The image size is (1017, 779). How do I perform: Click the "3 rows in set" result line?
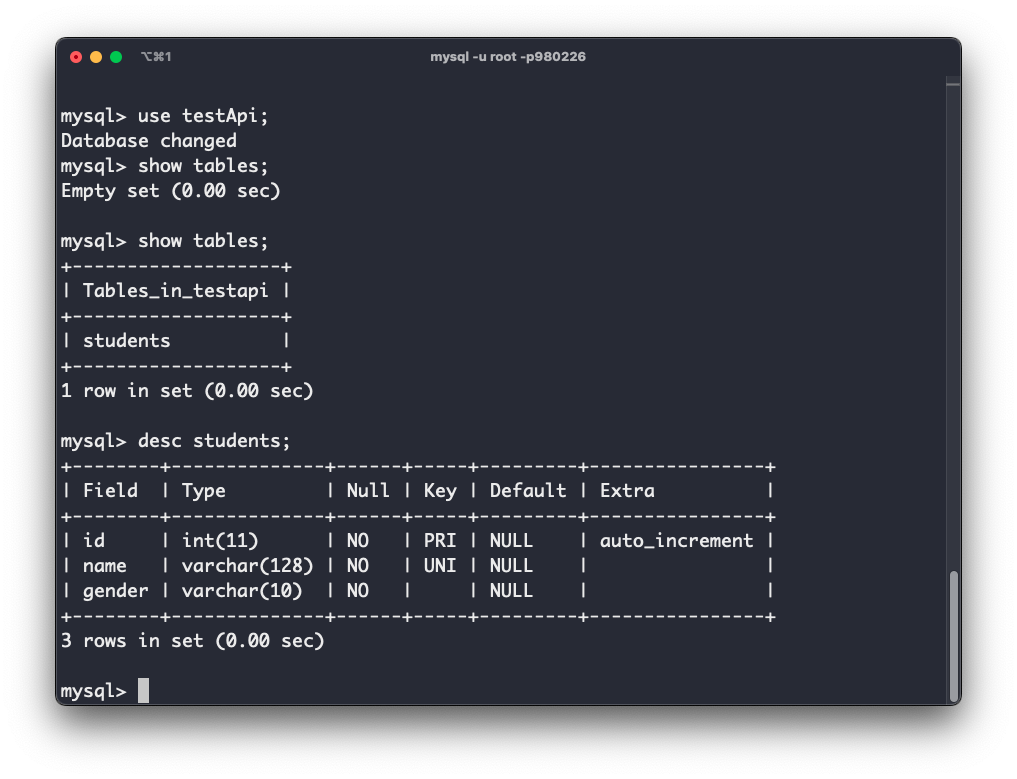[x=193, y=641]
